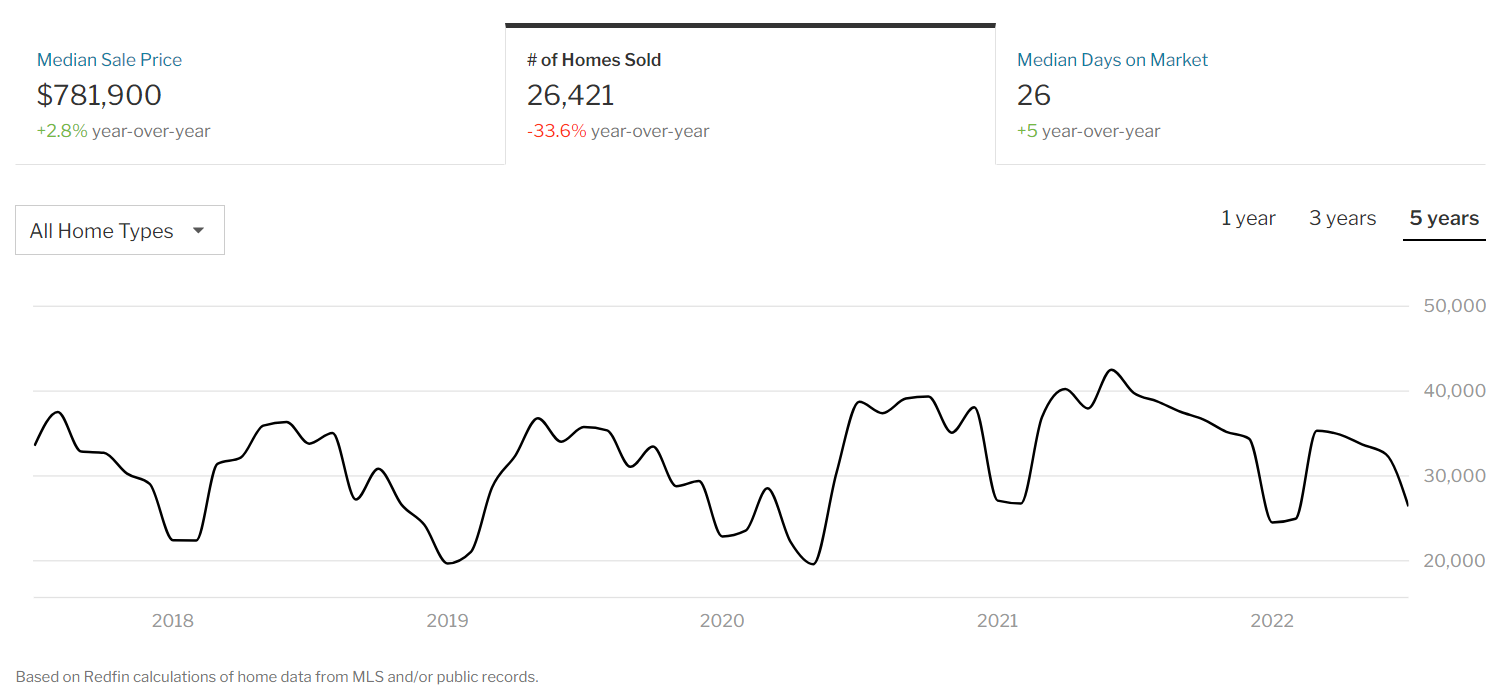Click the 50,000 gridline label
The image size is (1506, 700).
[x=1452, y=306]
